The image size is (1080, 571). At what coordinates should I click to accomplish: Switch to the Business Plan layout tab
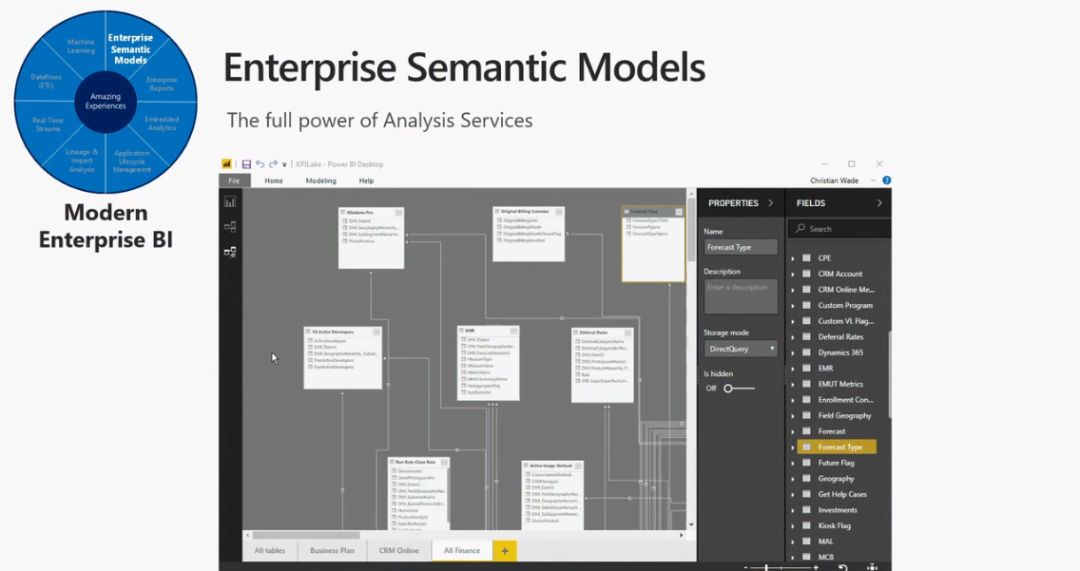(x=332, y=550)
